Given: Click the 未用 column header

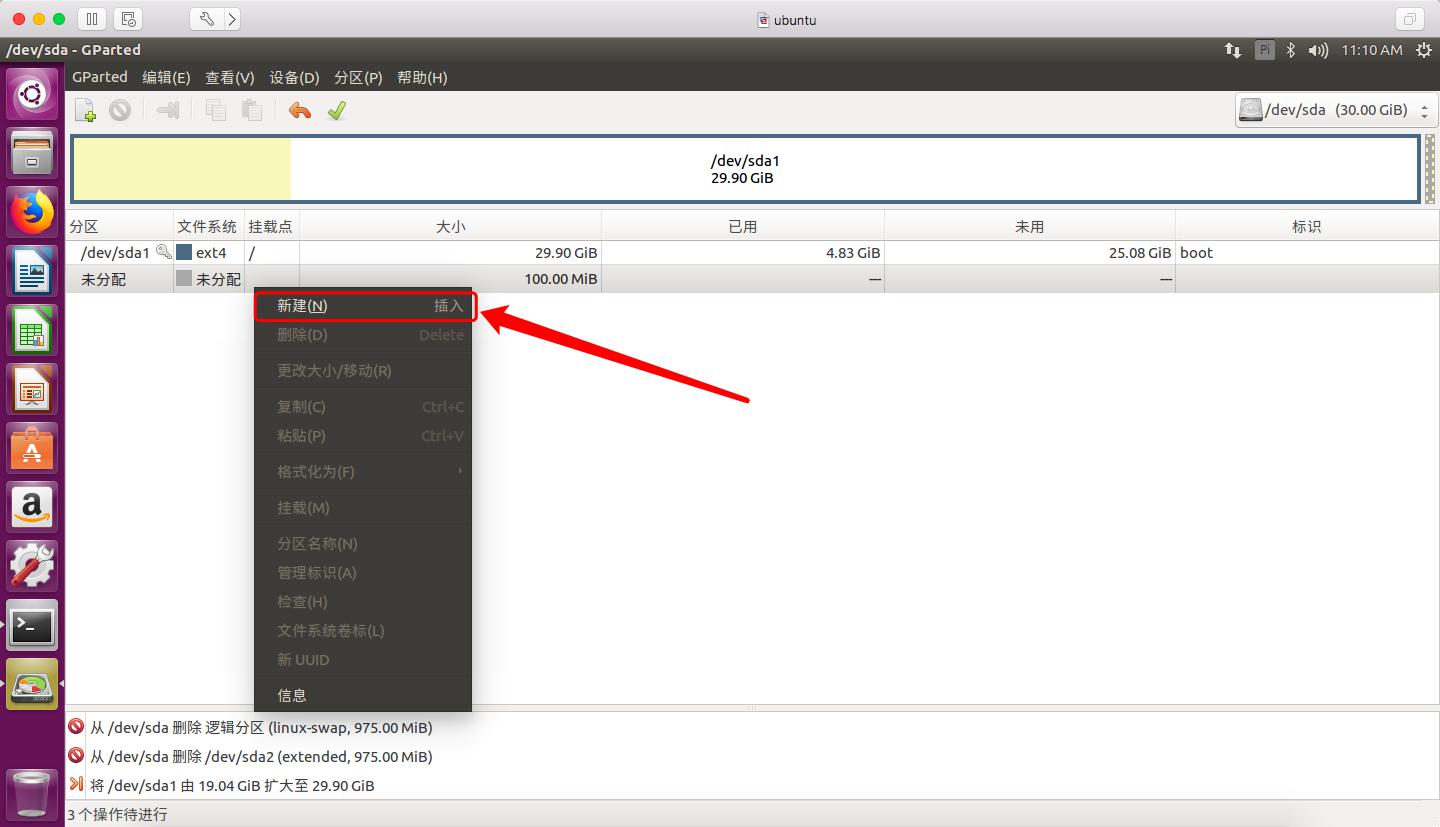Looking at the screenshot, I should point(1030,226).
